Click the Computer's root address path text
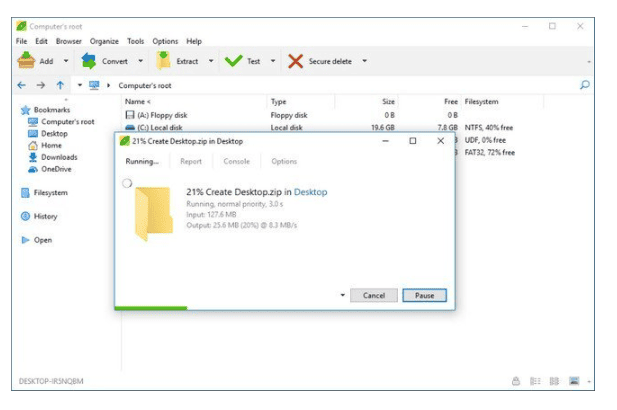 [145, 85]
